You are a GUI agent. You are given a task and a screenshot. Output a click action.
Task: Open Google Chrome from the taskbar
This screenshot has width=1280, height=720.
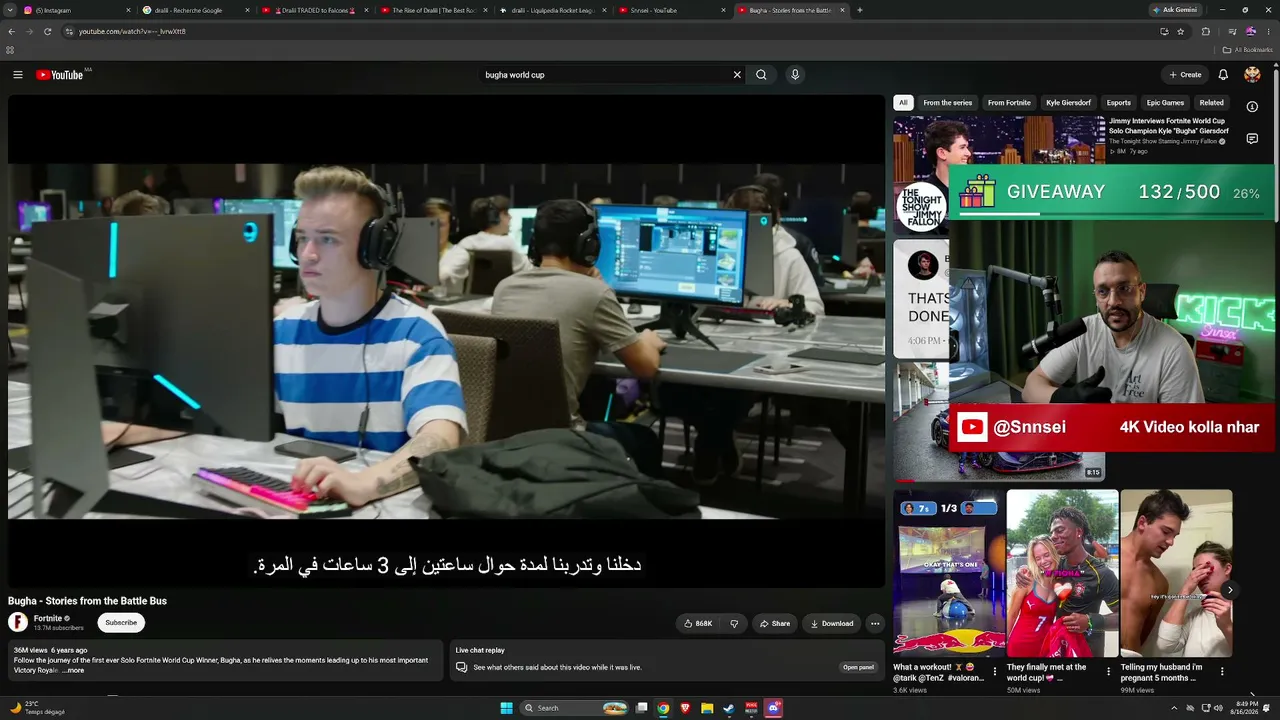click(x=663, y=708)
